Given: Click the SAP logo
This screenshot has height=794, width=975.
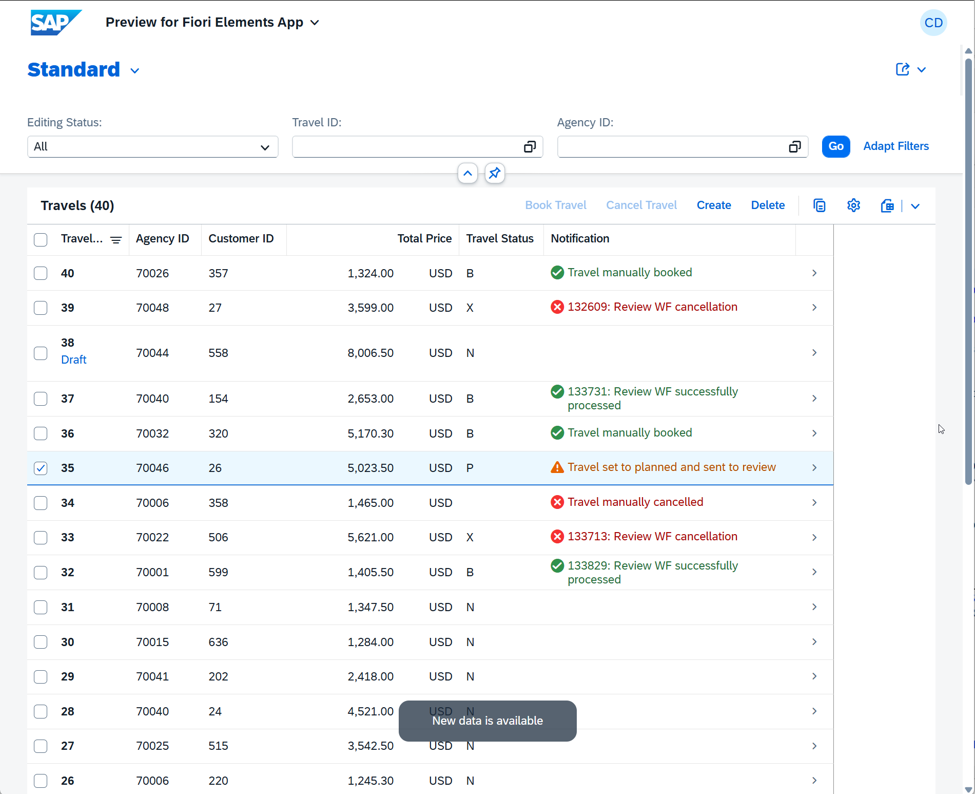Looking at the screenshot, I should [x=55, y=22].
